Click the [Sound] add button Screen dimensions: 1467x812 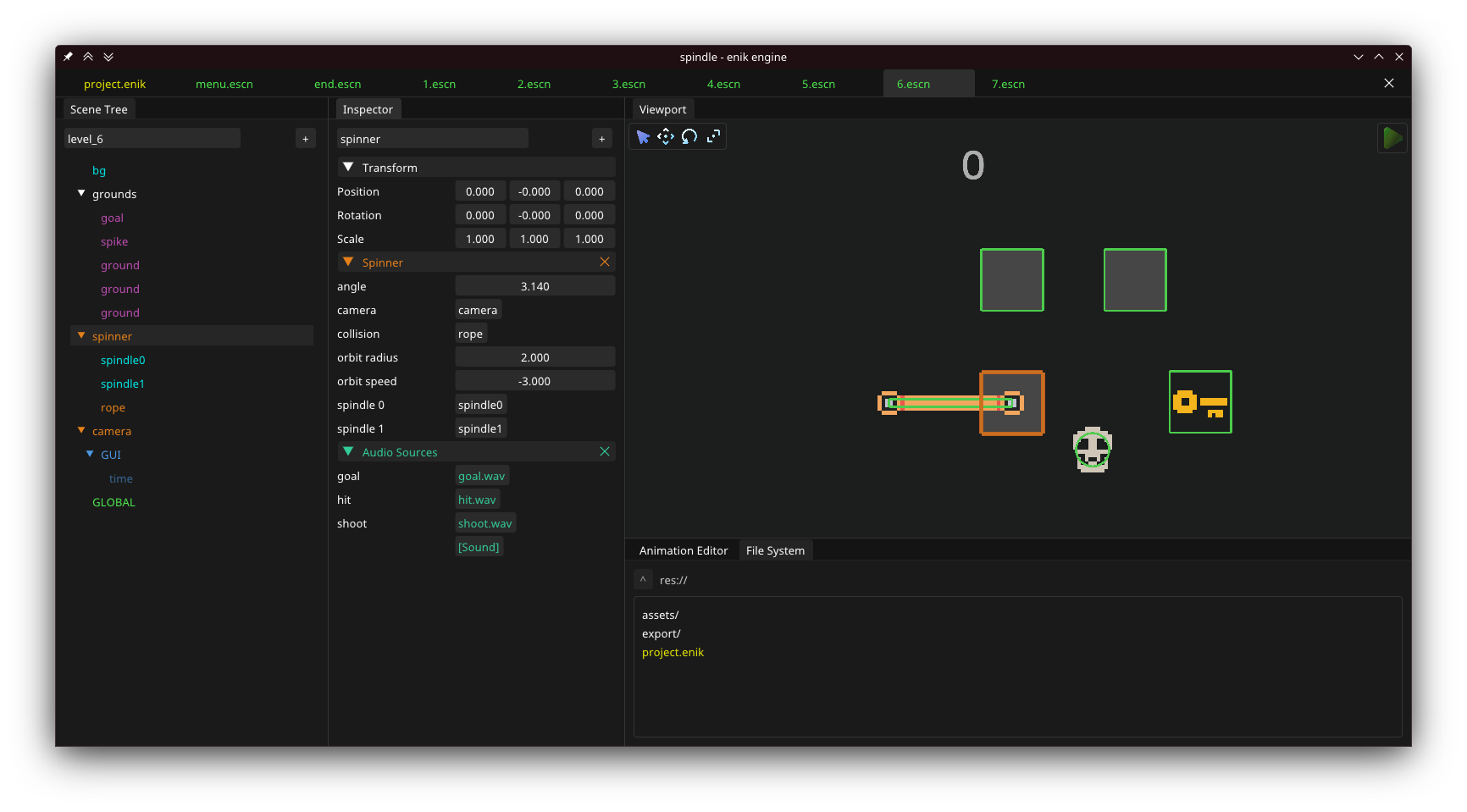pos(479,548)
